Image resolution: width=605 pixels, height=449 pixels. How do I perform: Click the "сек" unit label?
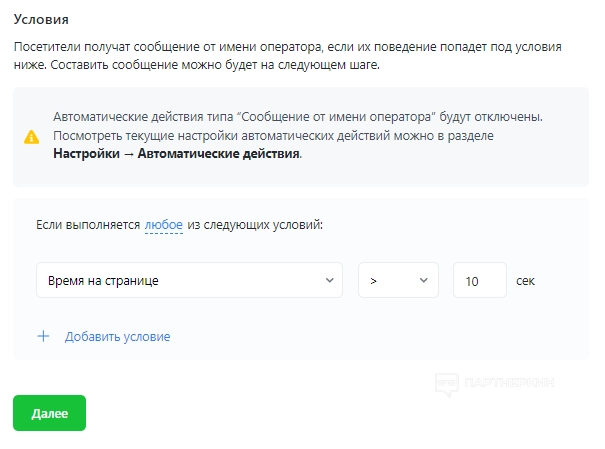(526, 281)
